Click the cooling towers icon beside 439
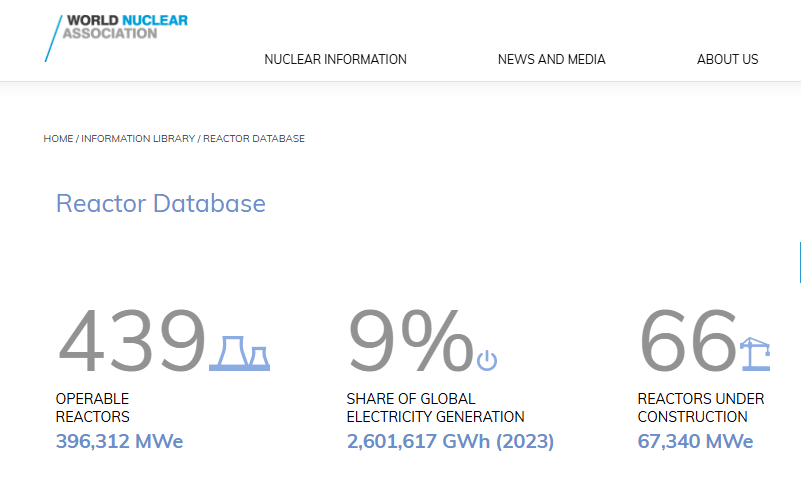The height and width of the screenshot is (500, 801). (240, 353)
